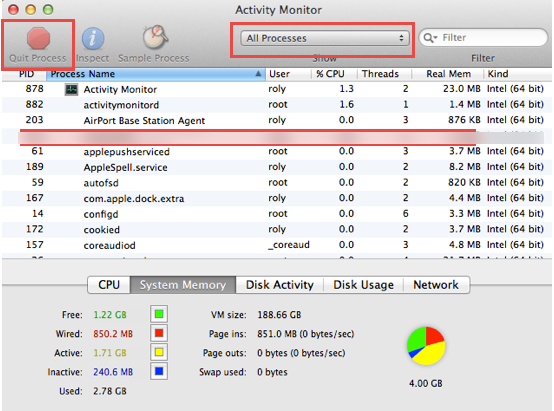Click the 188.66 GB VM size value
Screen dimensions: 554x411
click(279, 315)
